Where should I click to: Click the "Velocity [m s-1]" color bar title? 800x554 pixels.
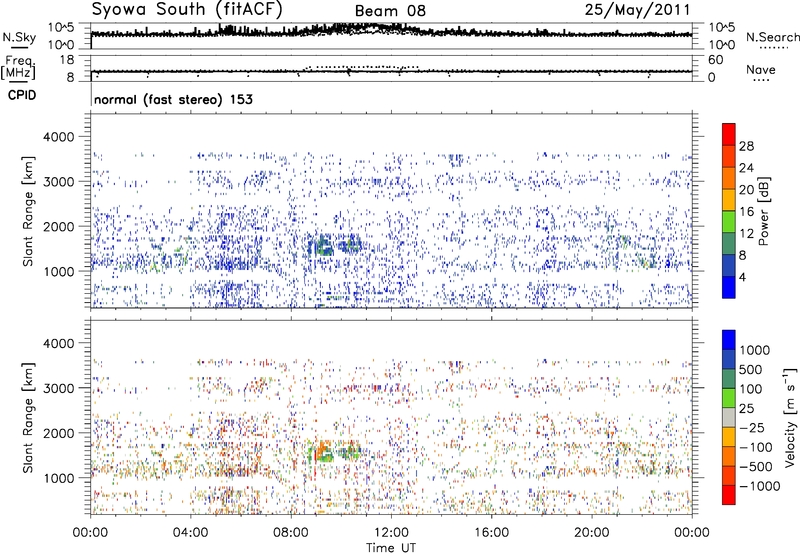pyautogui.click(x=790, y=417)
